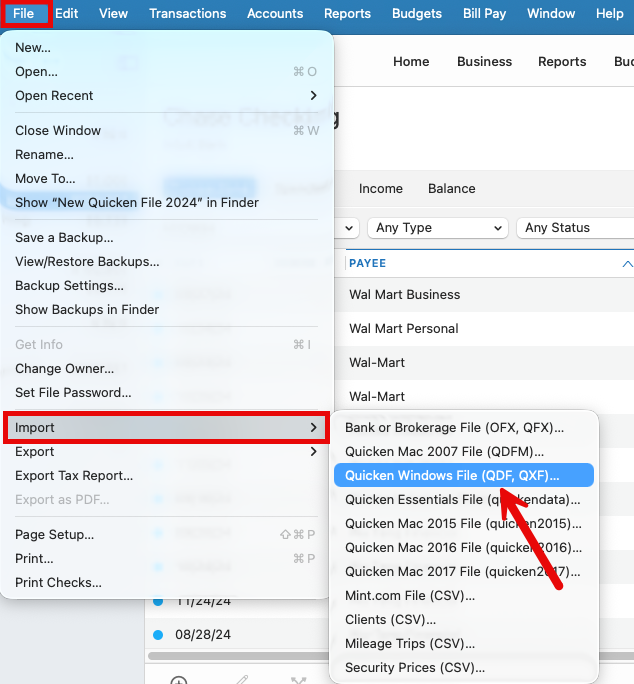Expand the Export submenu
This screenshot has height=684, width=634.
click(x=166, y=451)
